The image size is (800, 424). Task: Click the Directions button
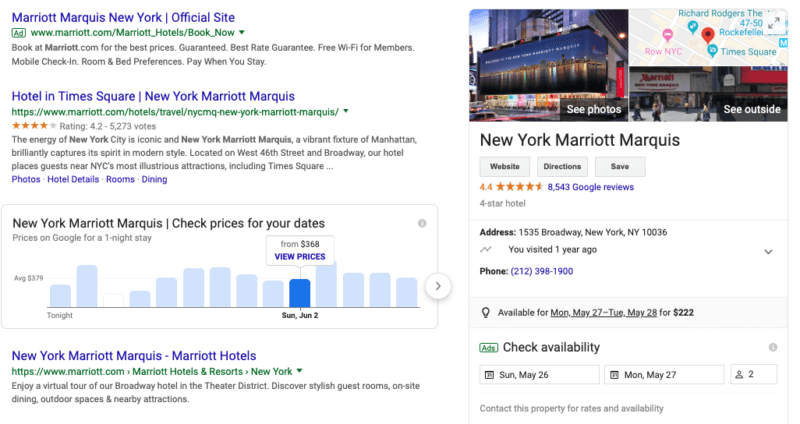coord(562,166)
